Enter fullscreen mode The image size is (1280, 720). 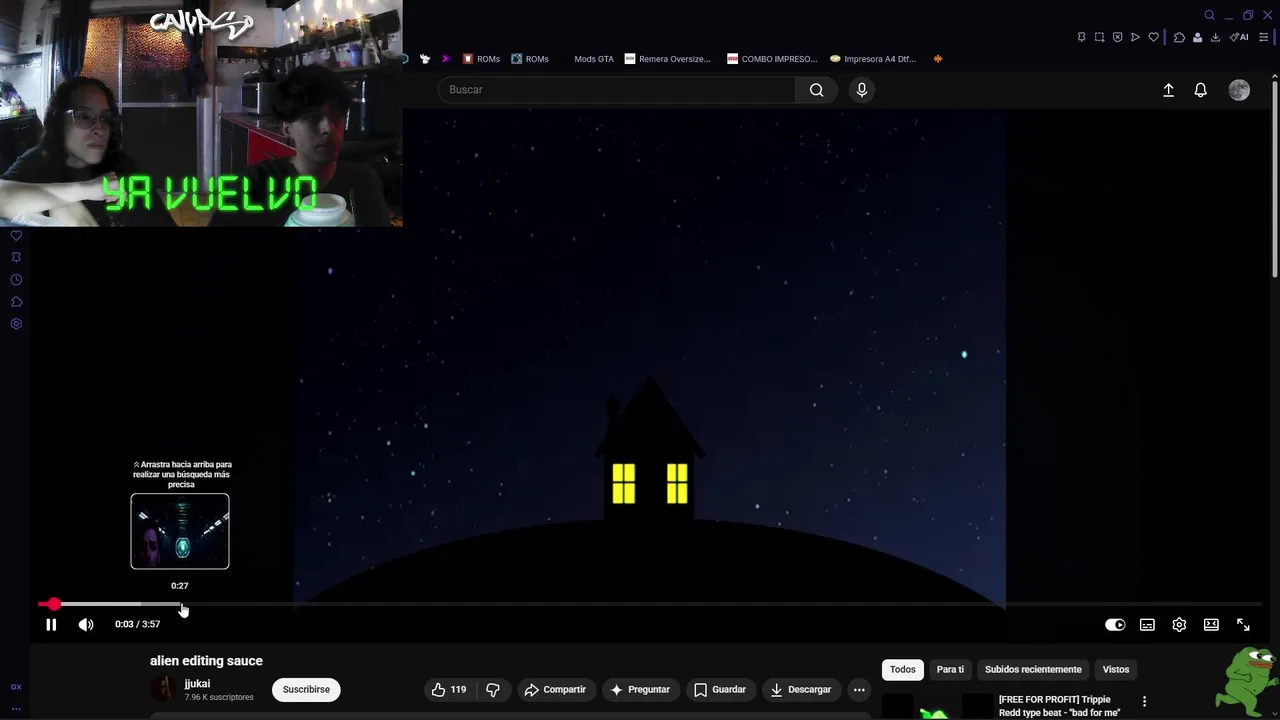[1243, 625]
